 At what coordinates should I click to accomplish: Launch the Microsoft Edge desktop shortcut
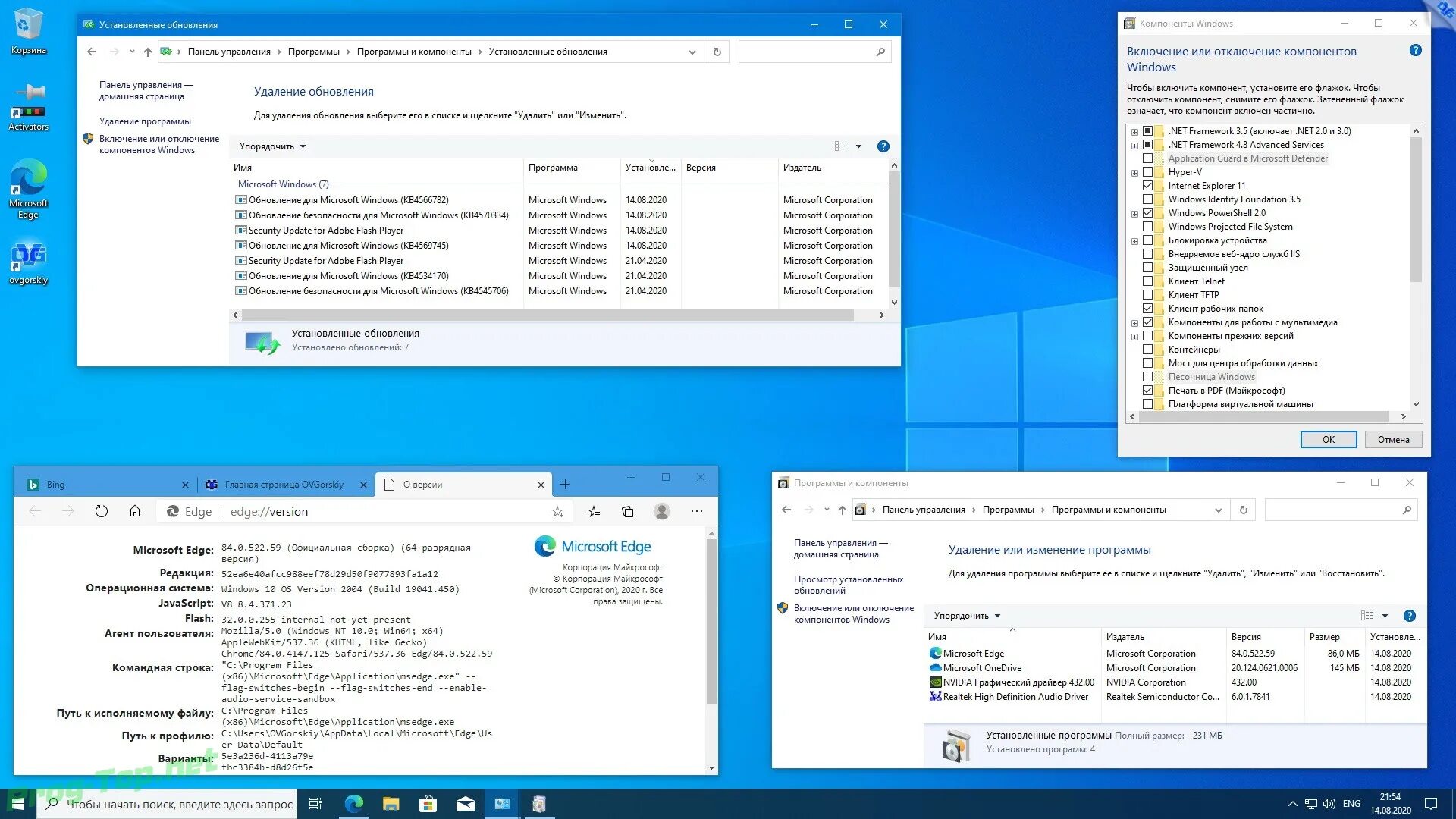[x=28, y=190]
